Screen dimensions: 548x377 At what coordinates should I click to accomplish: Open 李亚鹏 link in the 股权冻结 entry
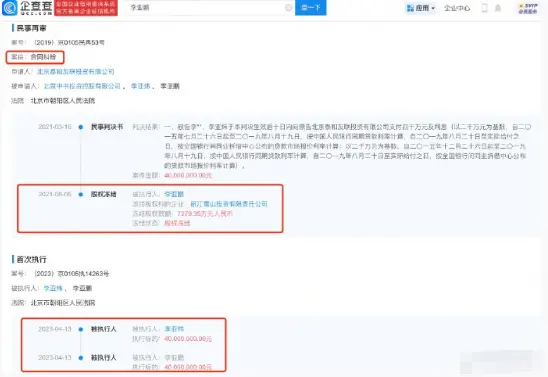(174, 194)
